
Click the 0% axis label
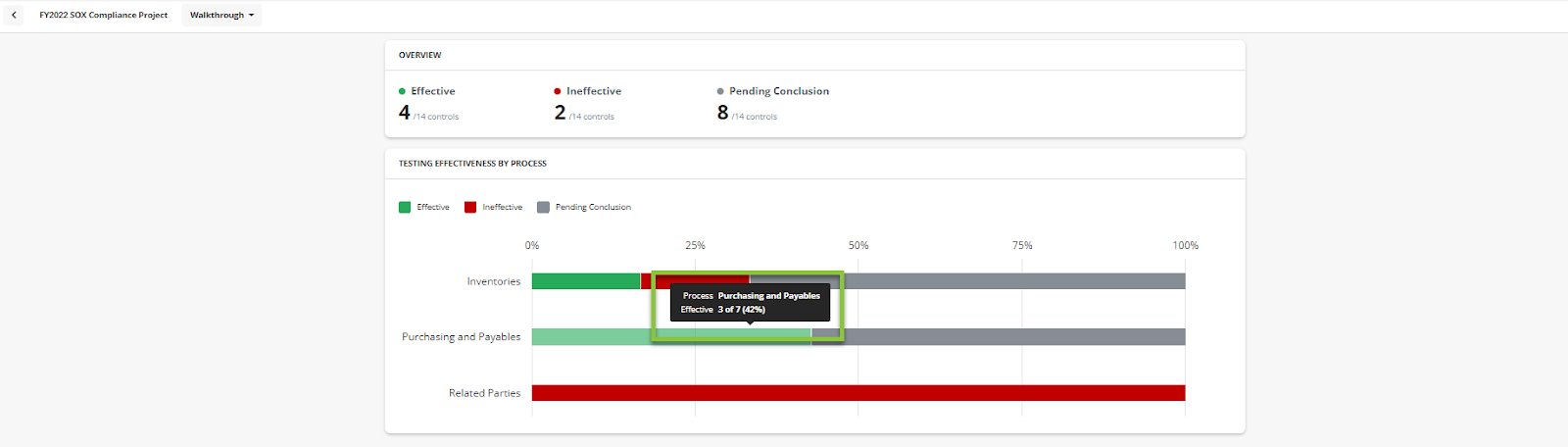click(x=532, y=245)
